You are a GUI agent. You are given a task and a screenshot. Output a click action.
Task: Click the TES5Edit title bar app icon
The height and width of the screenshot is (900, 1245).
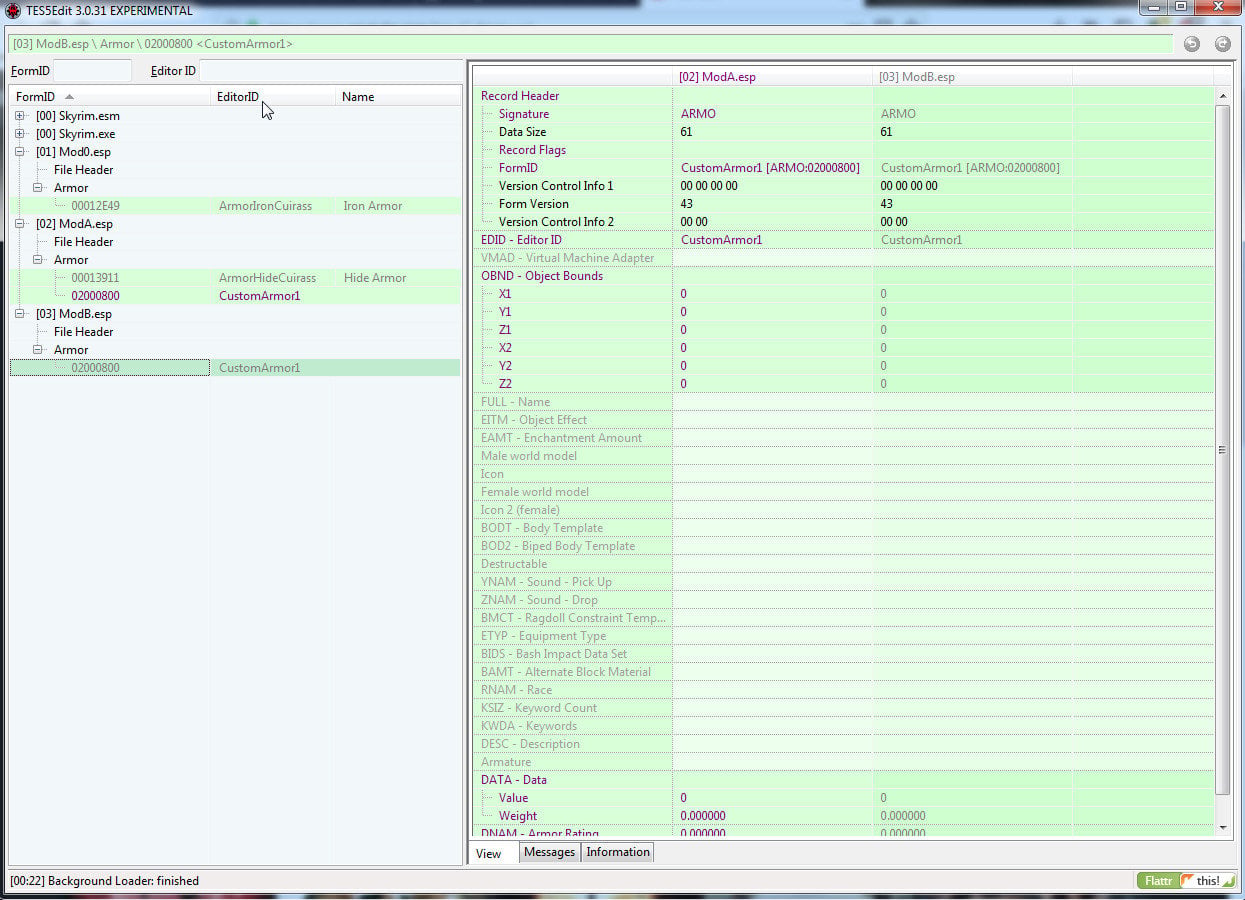coord(14,11)
